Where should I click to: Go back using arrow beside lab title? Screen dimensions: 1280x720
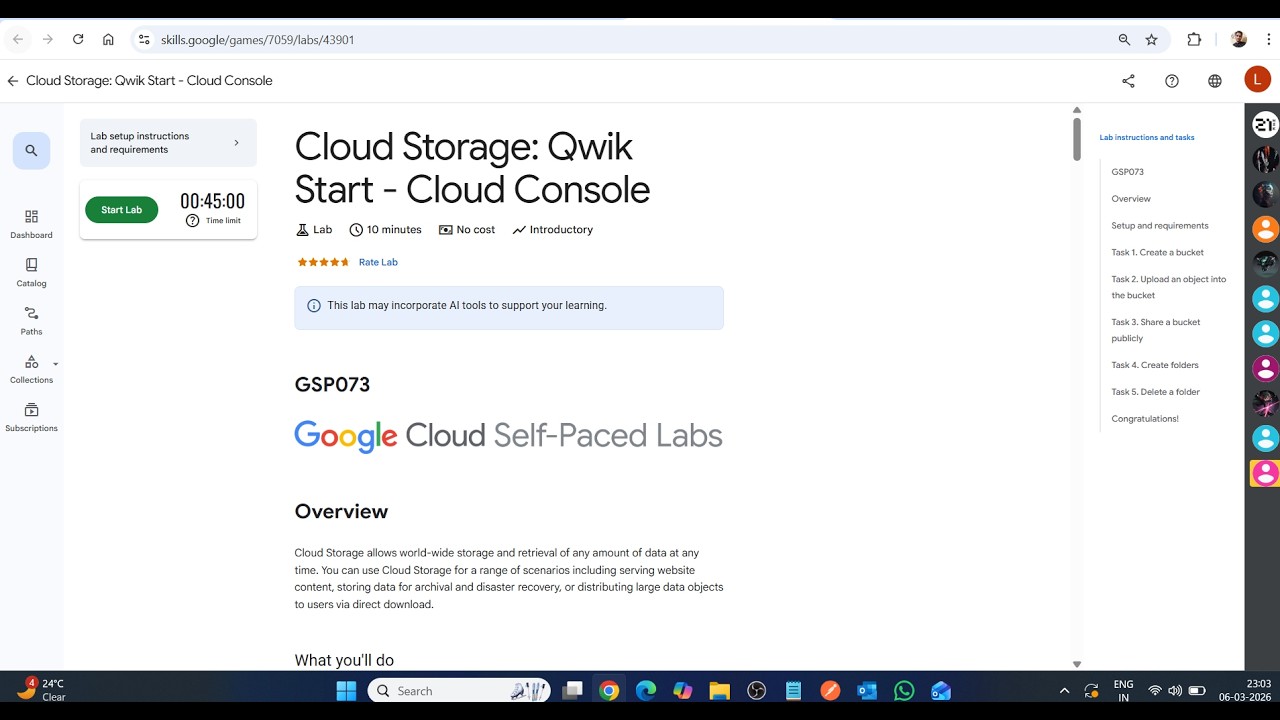(12, 81)
